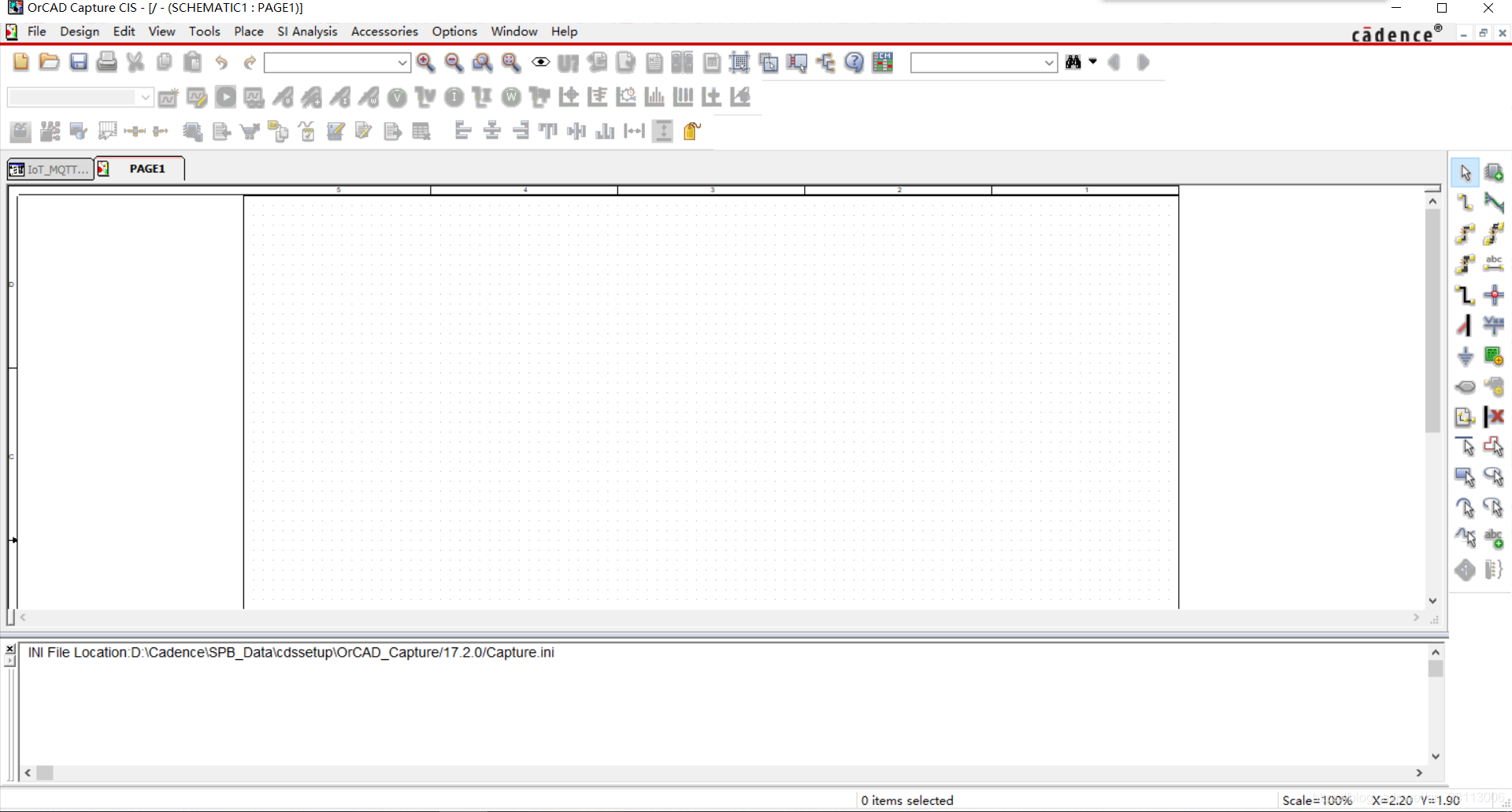The width and height of the screenshot is (1512, 812).
Task: Click the Undo arrow button
Action: 221,62
